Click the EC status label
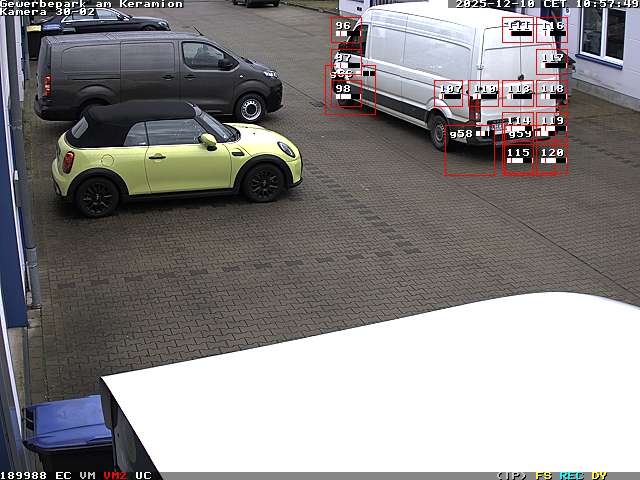Viewport: 640px width, 480px height. [x=63, y=475]
